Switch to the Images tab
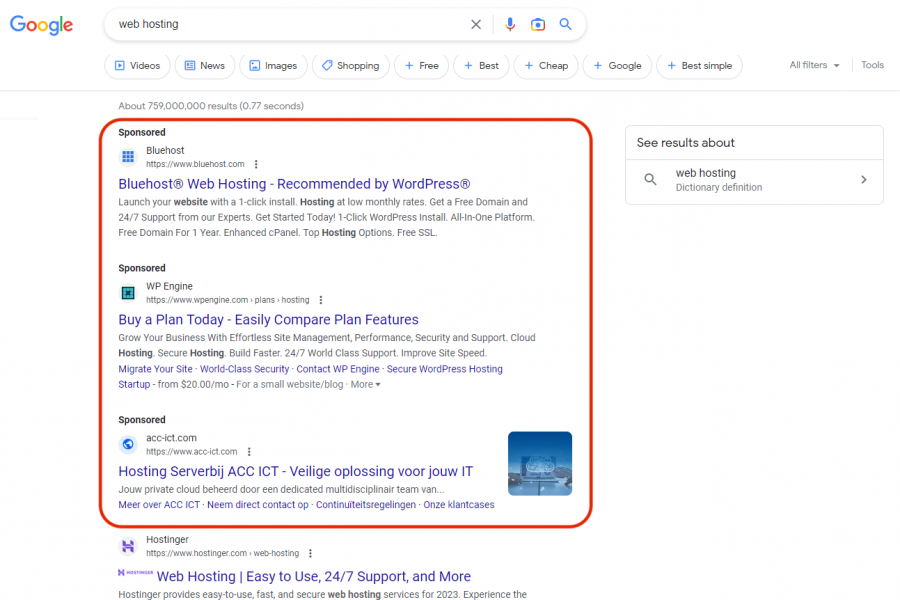This screenshot has width=900, height=600. coord(273,66)
